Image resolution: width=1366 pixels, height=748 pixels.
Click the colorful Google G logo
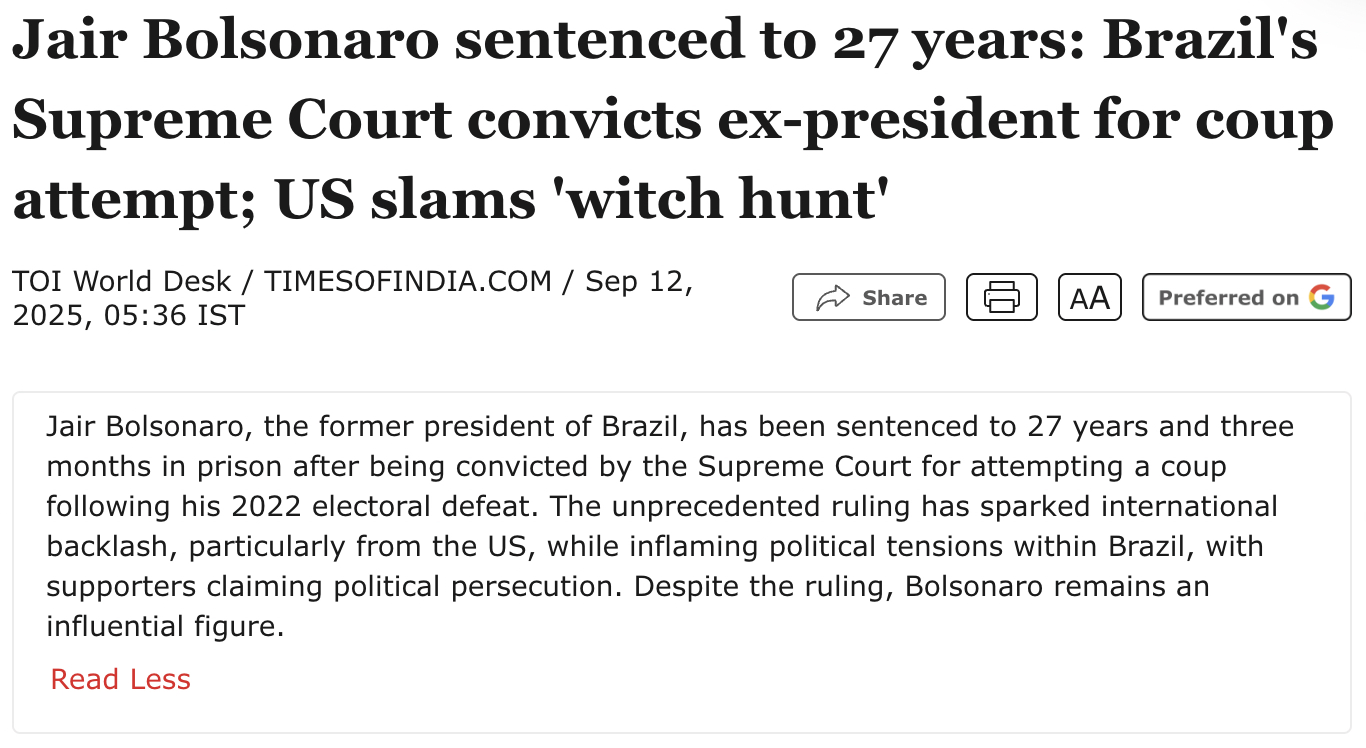click(x=1322, y=297)
